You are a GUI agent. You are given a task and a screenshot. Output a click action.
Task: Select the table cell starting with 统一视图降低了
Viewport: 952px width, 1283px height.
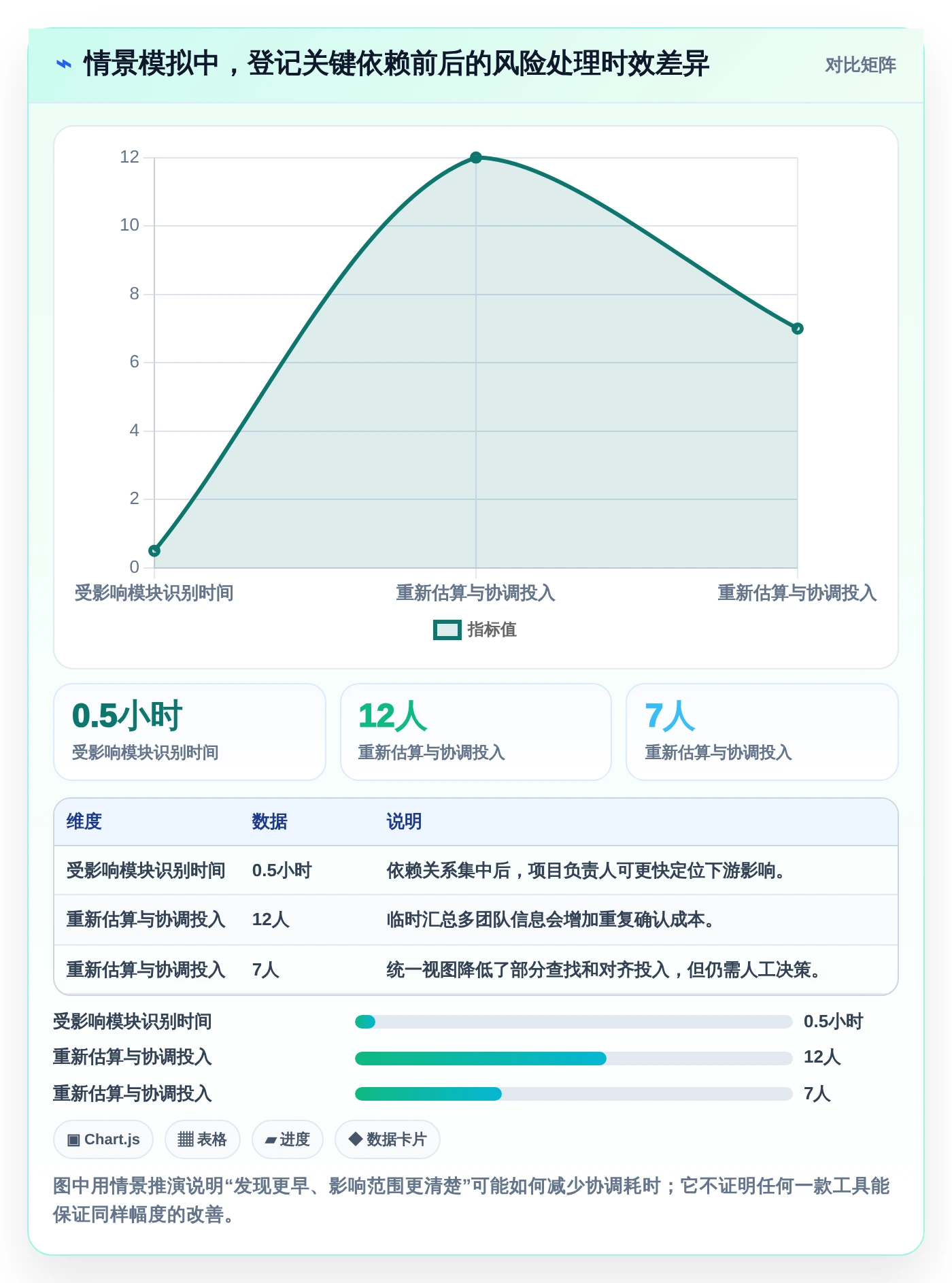pos(603,969)
